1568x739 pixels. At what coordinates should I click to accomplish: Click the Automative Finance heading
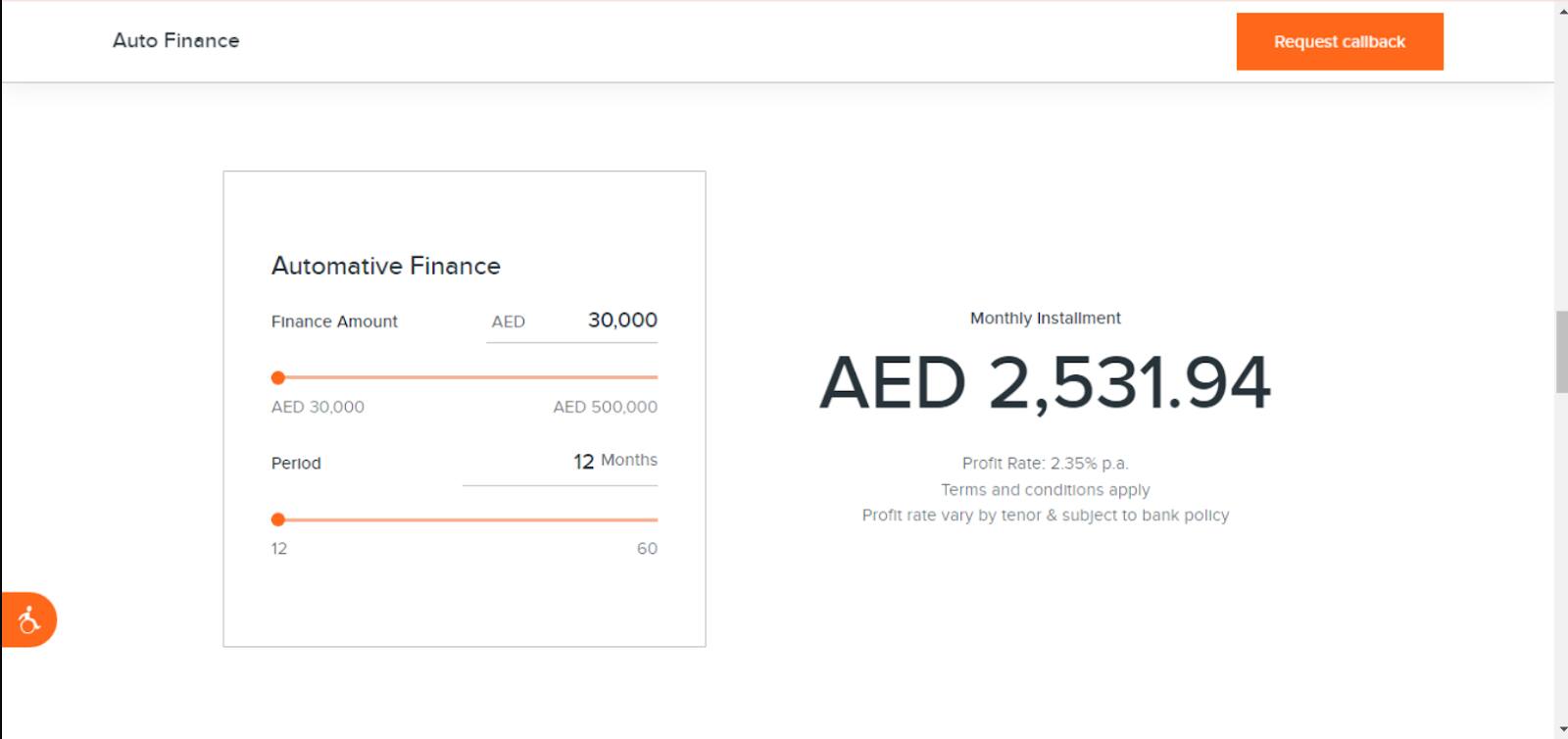point(386,266)
